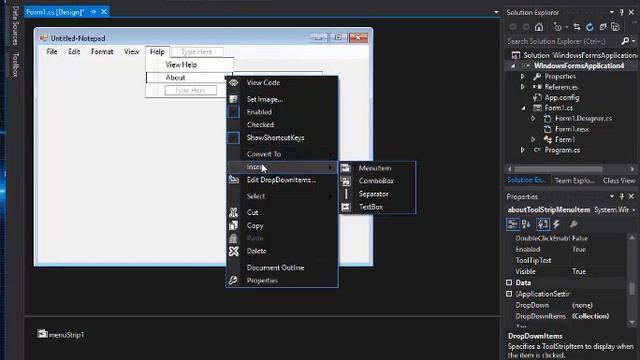This screenshot has height=360, width=640.
Task: Collapse the WindowsFormsApplication4 project node
Action: pyautogui.click(x=513, y=66)
